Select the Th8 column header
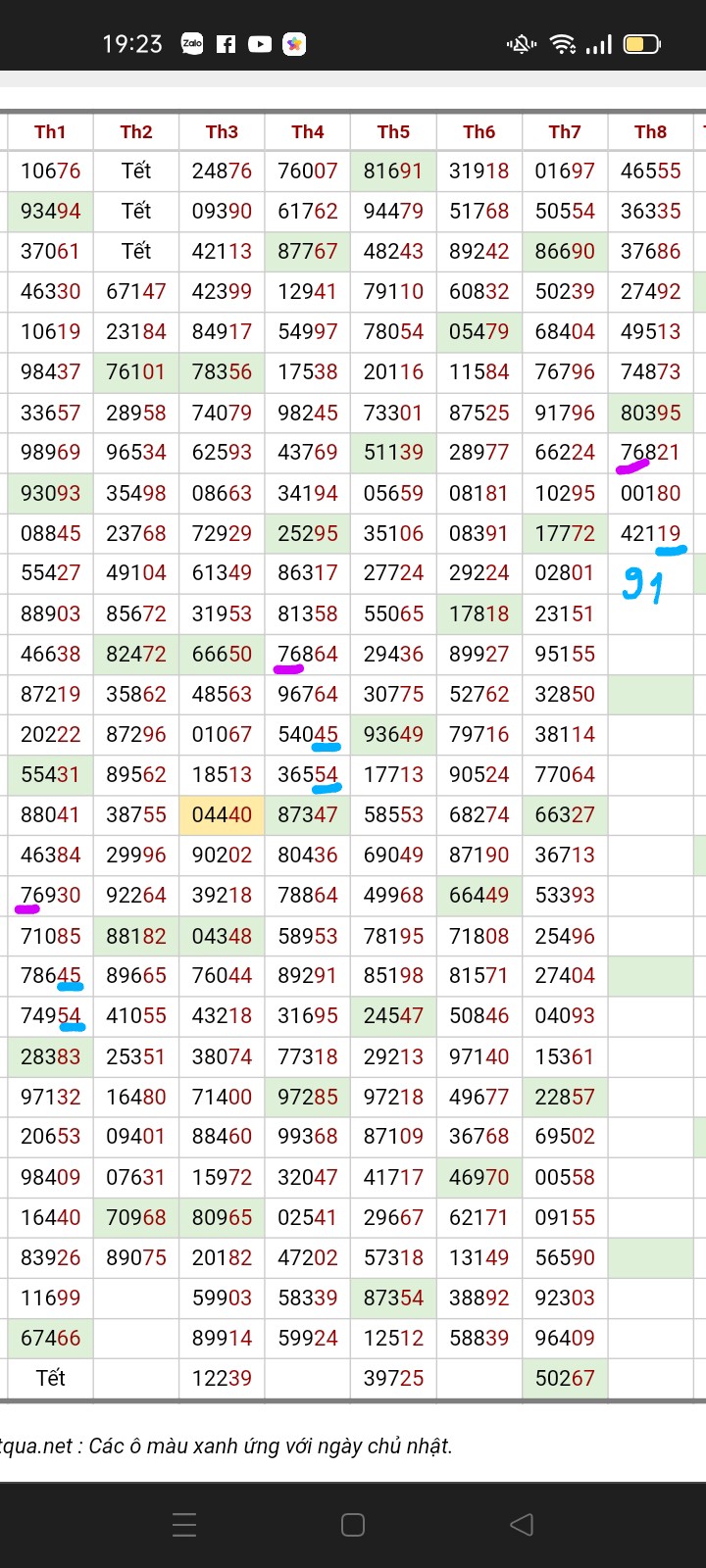 point(650,131)
